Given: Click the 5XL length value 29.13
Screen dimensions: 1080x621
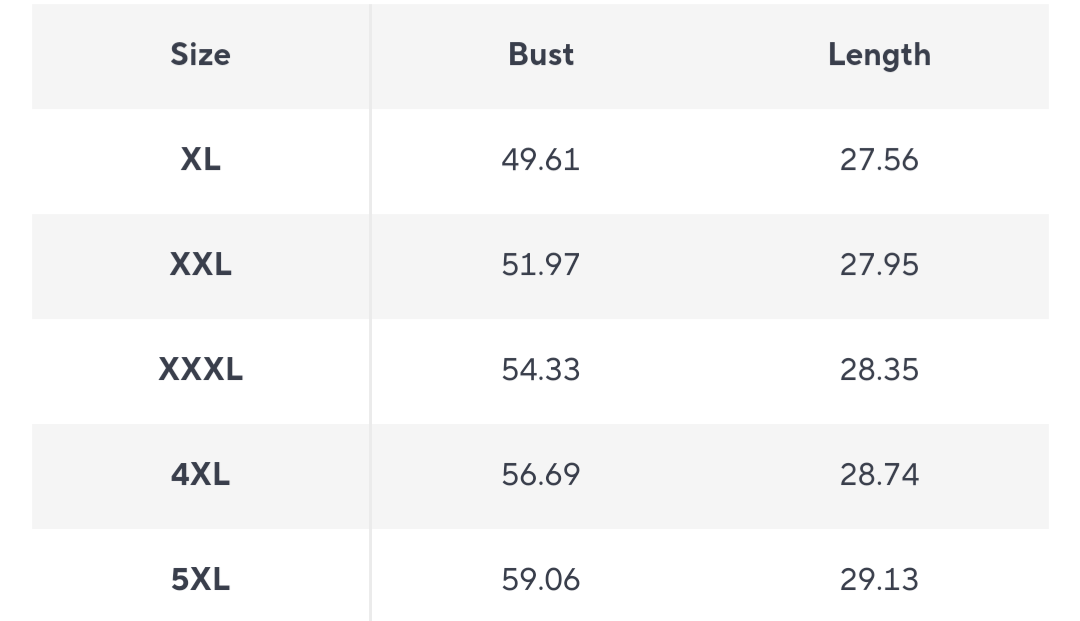Looking at the screenshot, I should coord(879,579).
